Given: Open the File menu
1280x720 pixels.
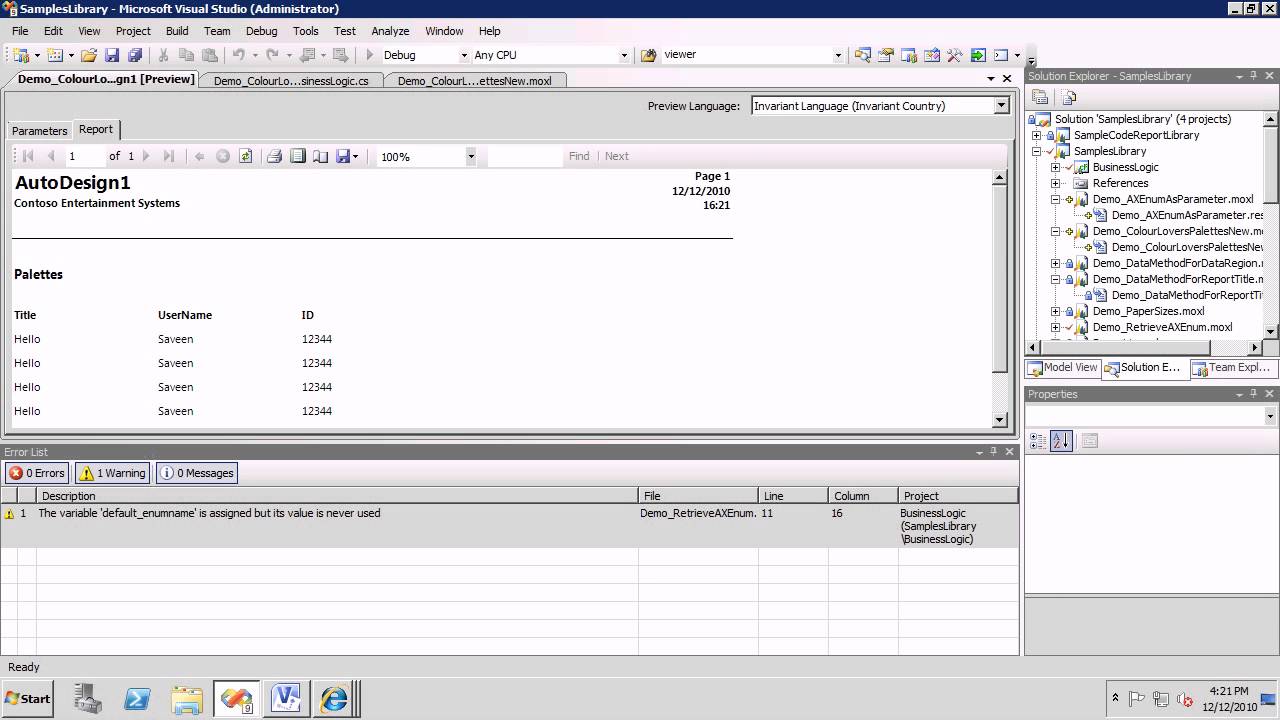Looking at the screenshot, I should [20, 31].
